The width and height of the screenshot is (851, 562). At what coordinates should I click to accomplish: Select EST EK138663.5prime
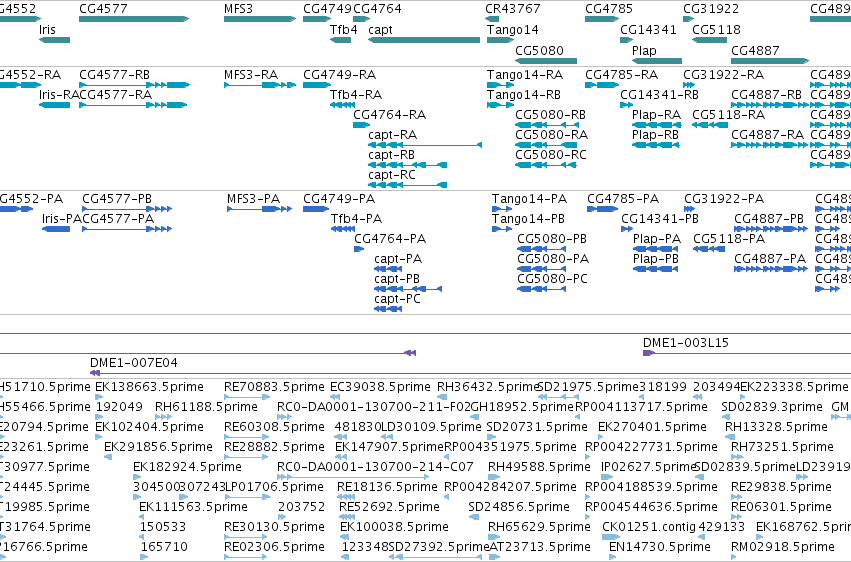click(x=149, y=387)
